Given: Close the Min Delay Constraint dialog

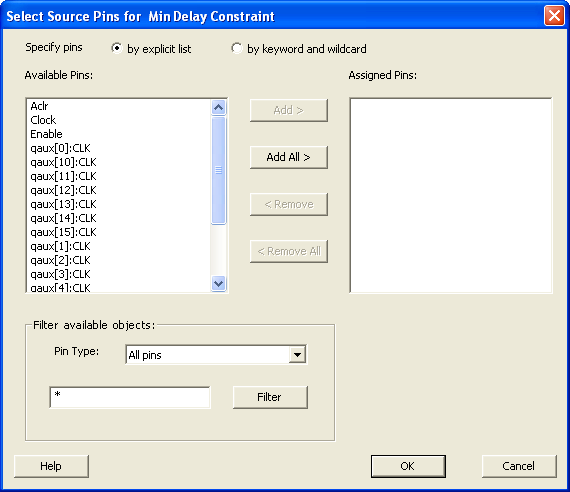Looking at the screenshot, I should click(x=554, y=16).
